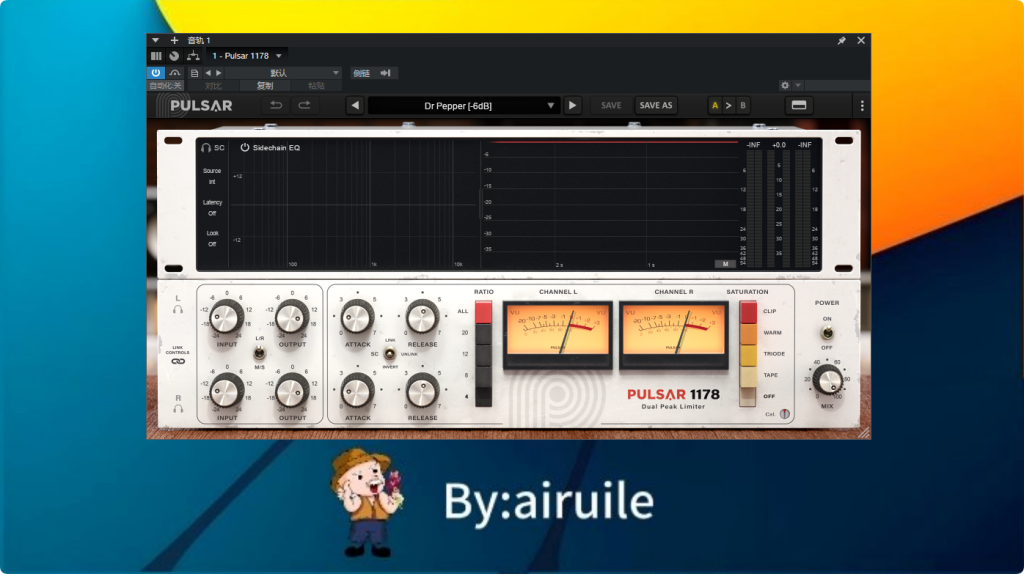This screenshot has height=574, width=1024.
Task: Flip the L/R to M/S toggle switch
Action: (259, 353)
